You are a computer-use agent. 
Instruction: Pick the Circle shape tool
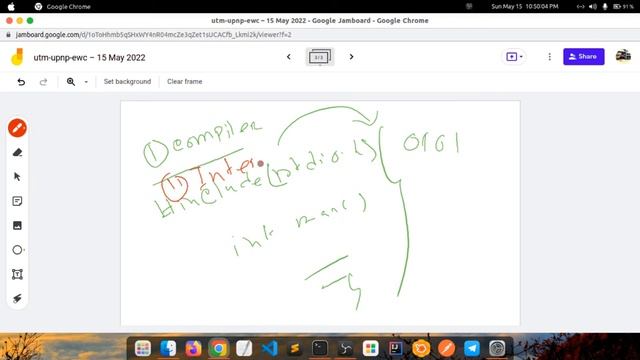coord(18,250)
